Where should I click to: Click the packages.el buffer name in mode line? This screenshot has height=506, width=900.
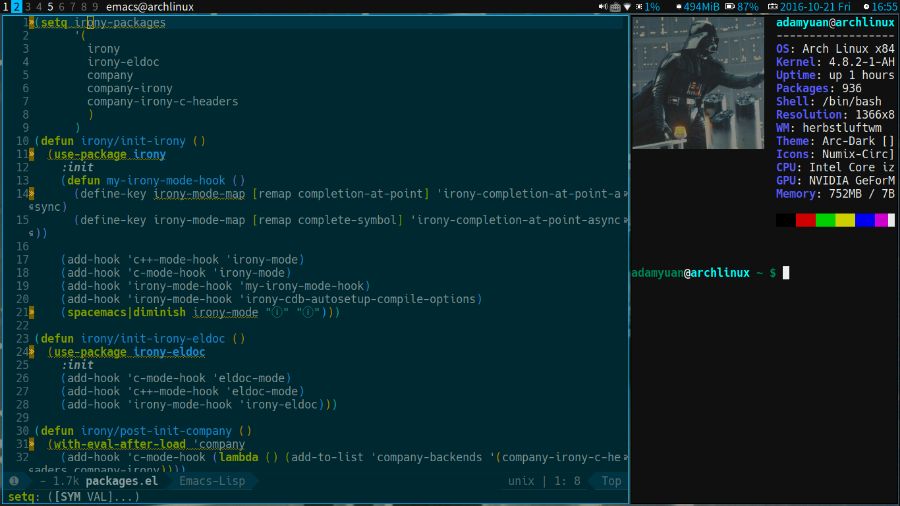pos(122,481)
